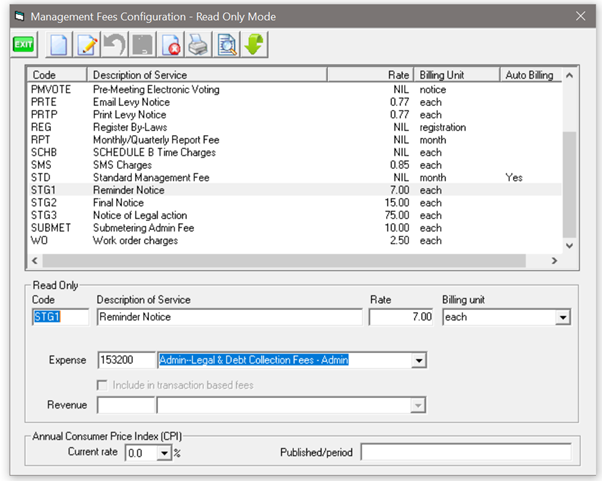The width and height of the screenshot is (602, 481).
Task: Sort by the Code column header
Action: (57, 75)
